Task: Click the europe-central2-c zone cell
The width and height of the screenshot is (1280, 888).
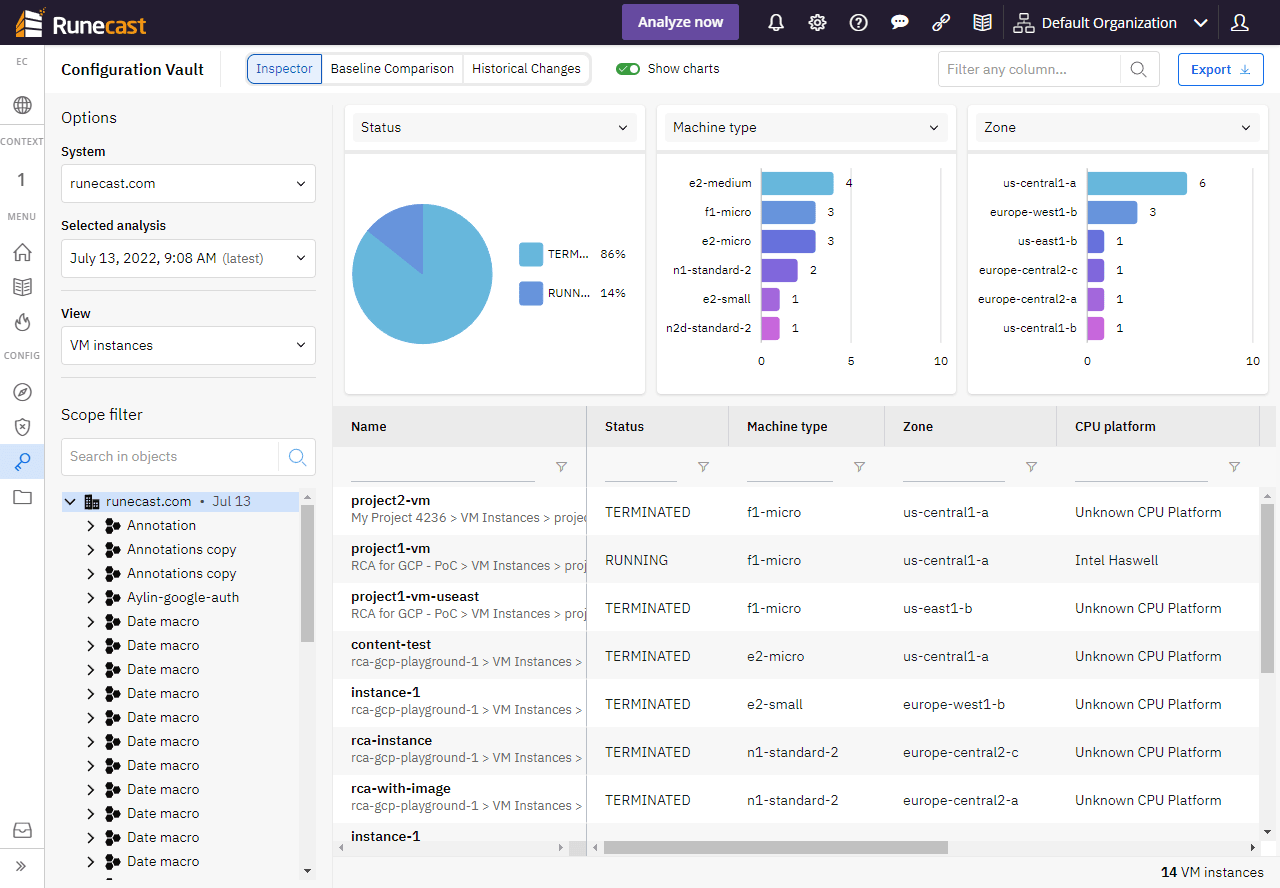Action: [960, 752]
